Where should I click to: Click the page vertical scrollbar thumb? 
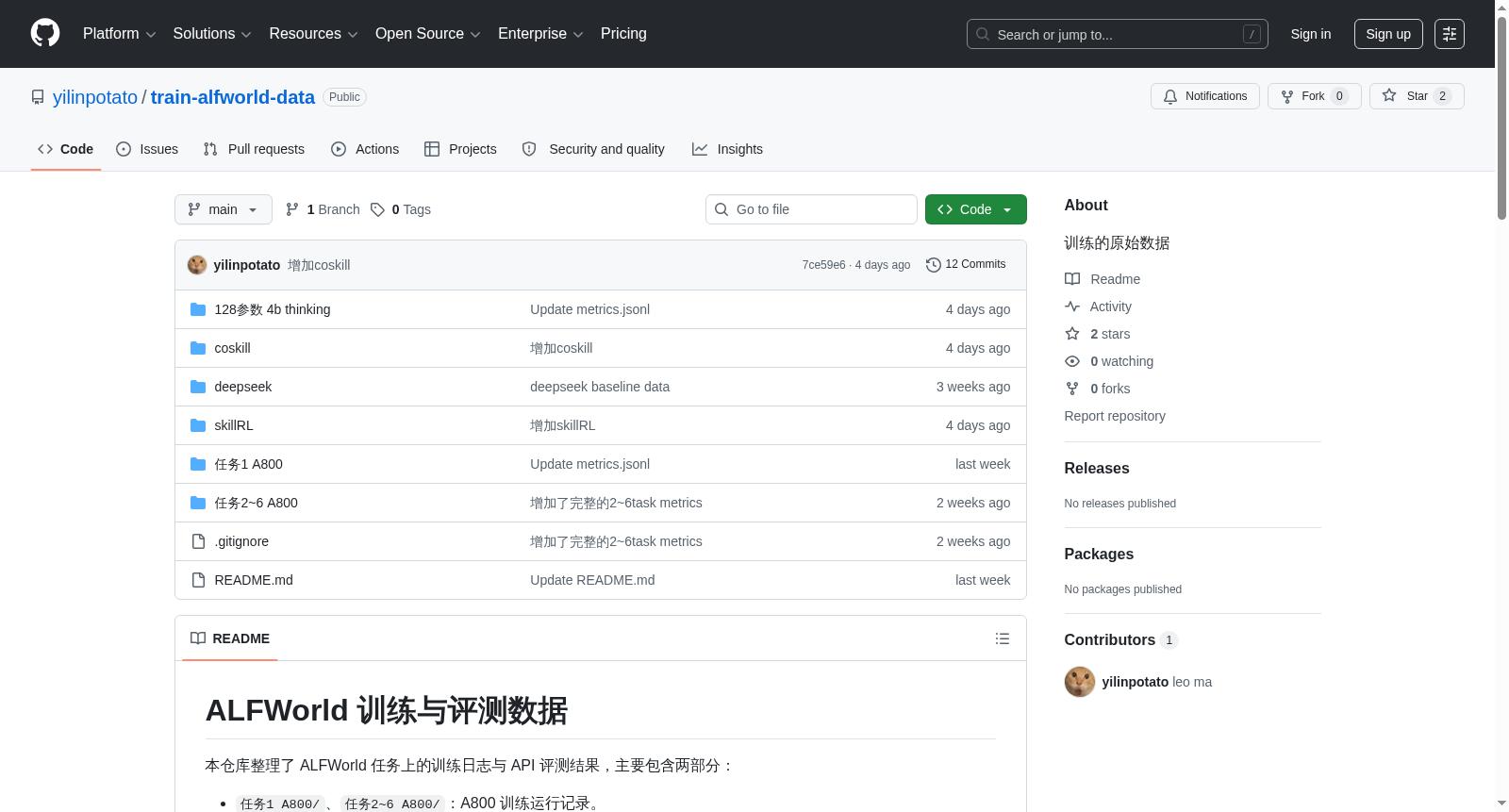[1501, 118]
